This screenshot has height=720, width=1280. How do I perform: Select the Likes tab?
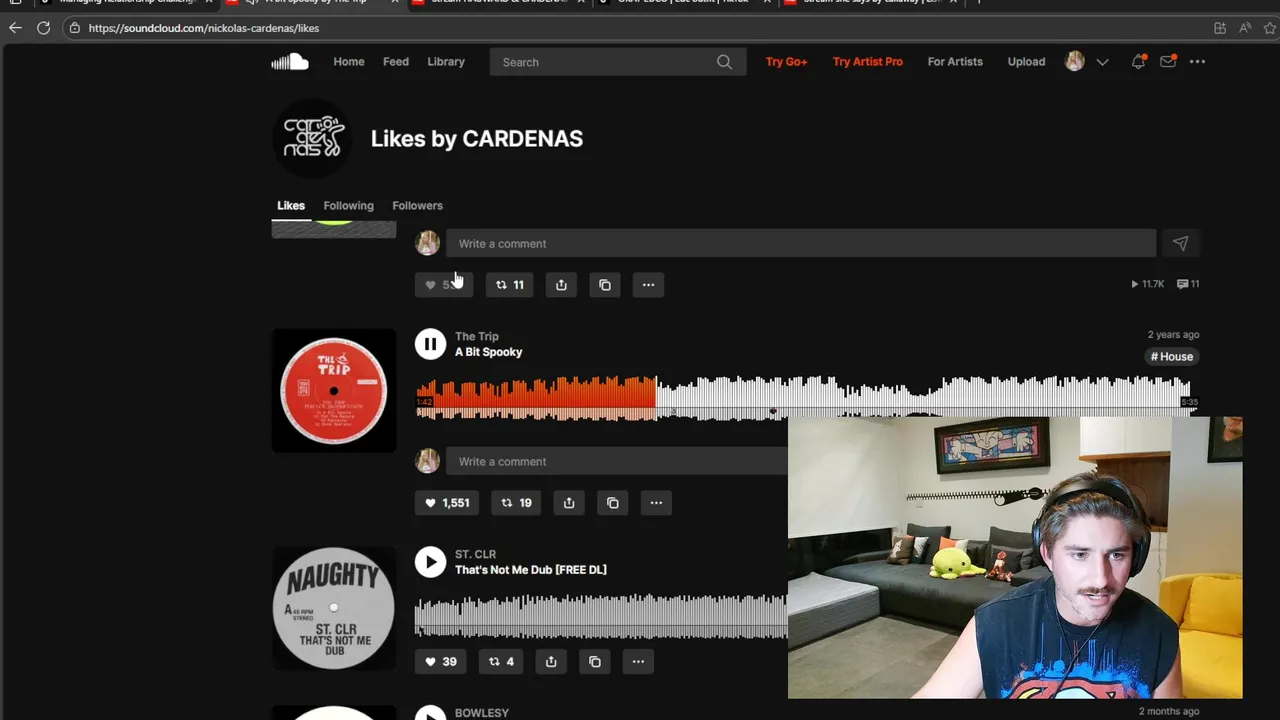(291, 205)
